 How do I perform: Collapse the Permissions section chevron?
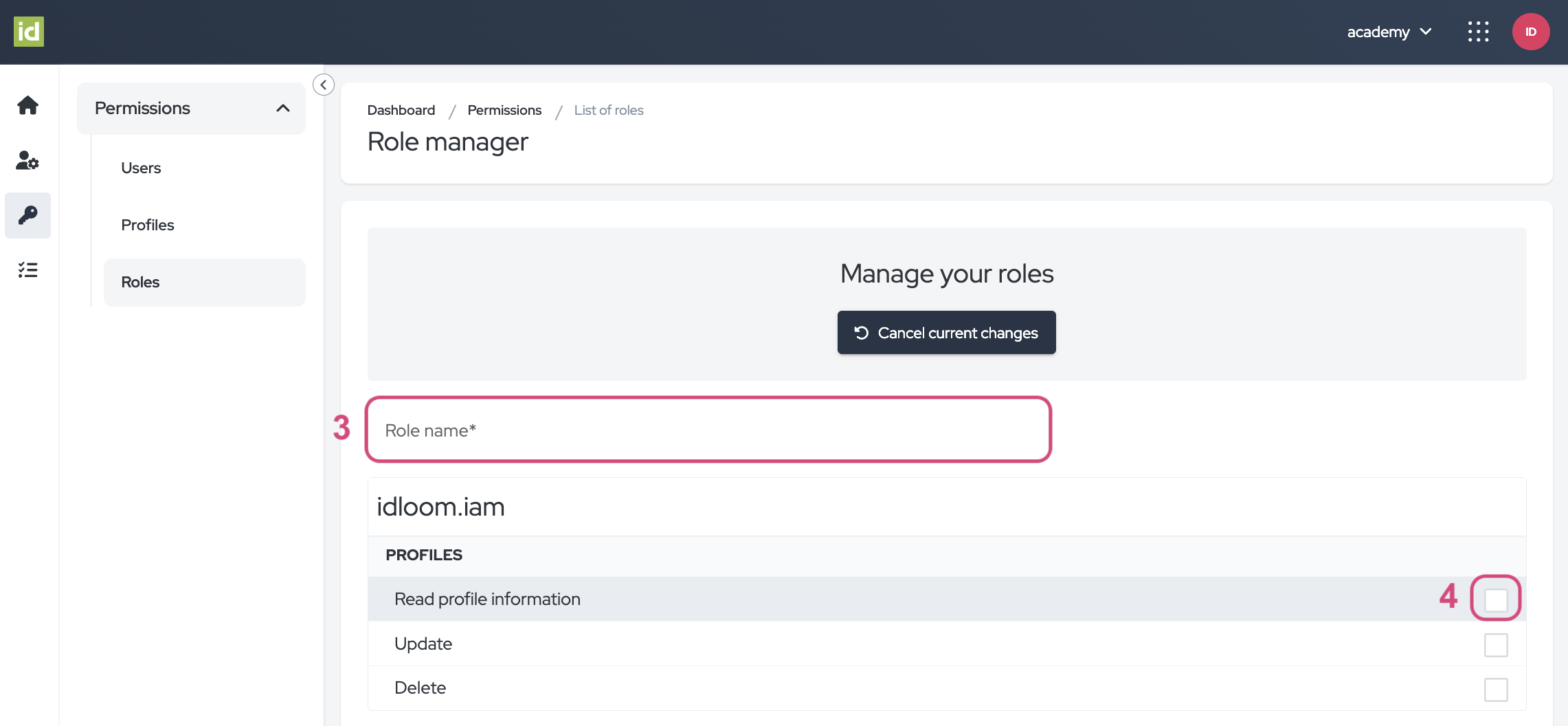tap(283, 108)
